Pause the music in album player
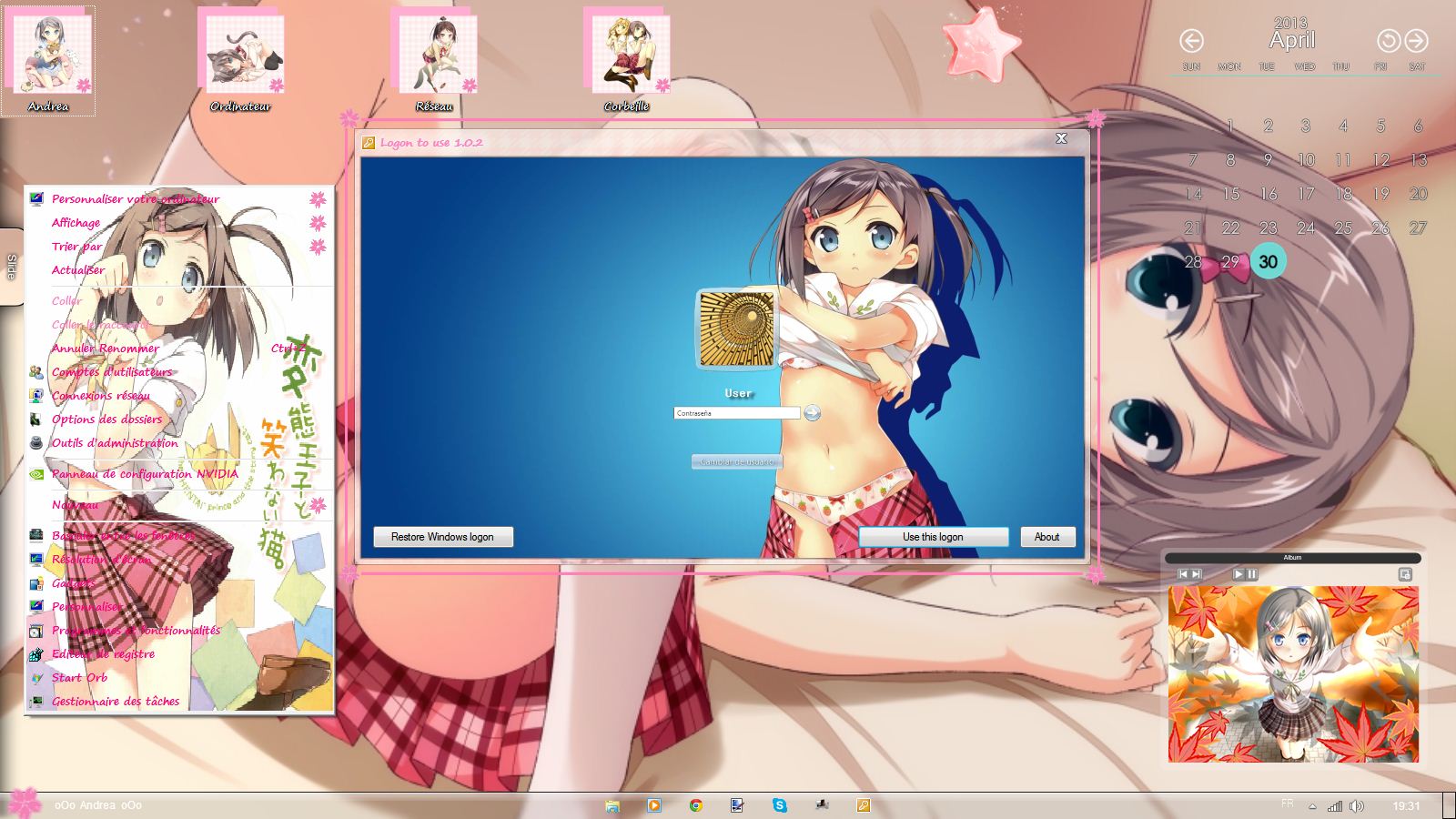This screenshot has height=819, width=1456. 1252,574
